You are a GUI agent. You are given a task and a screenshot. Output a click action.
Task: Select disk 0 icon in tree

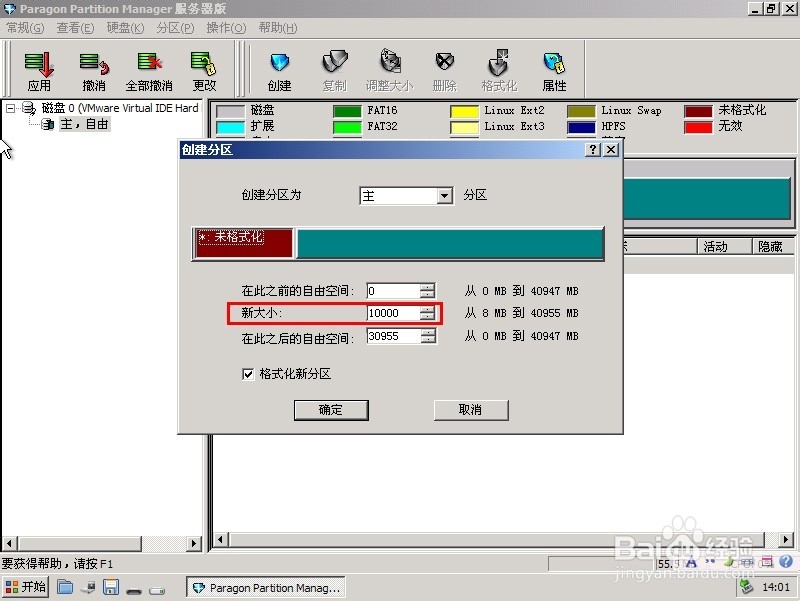point(29,108)
